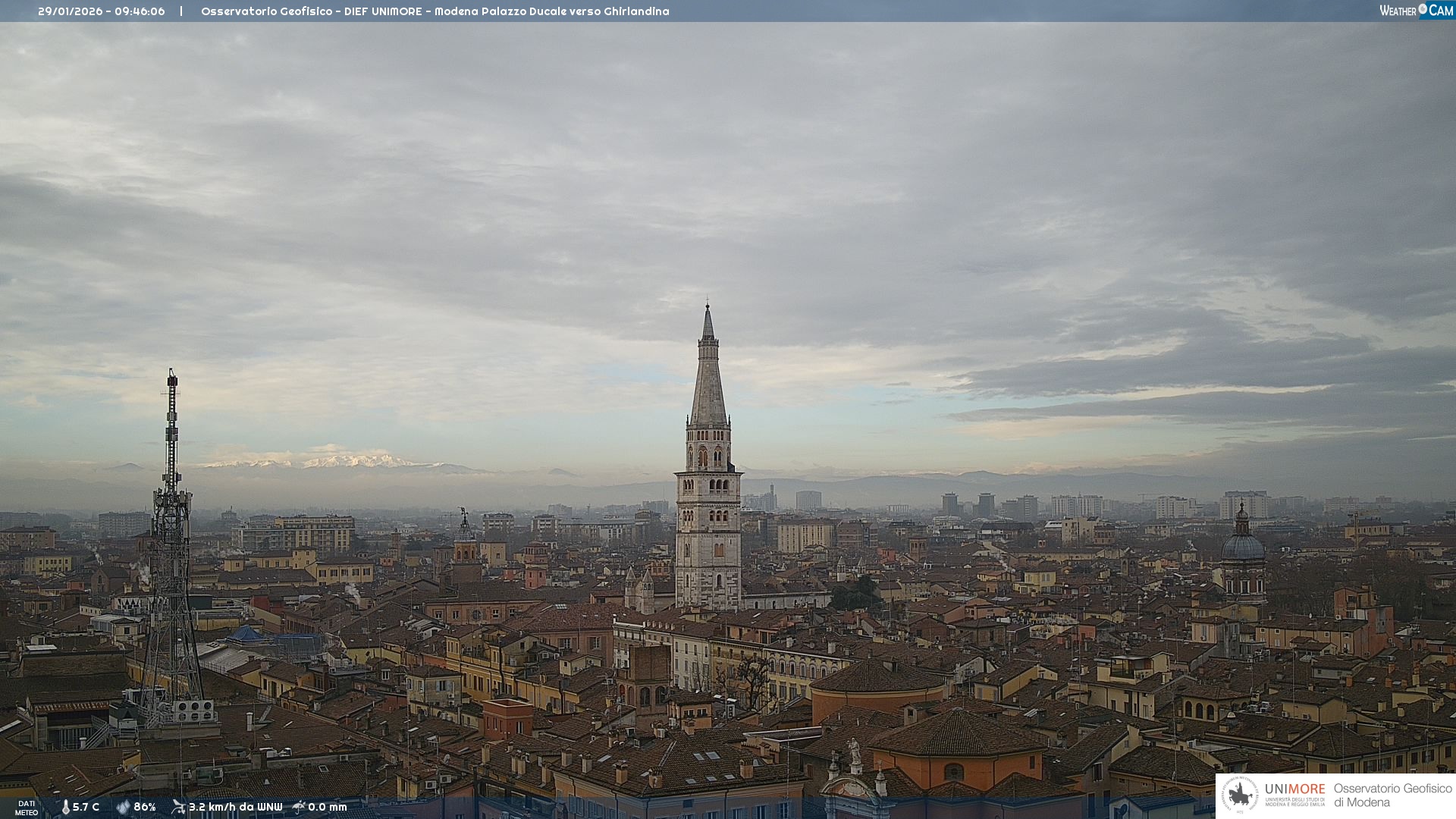Click "Modena Palazzo Ducale verso Ghirlandina" text

[x=551, y=11]
